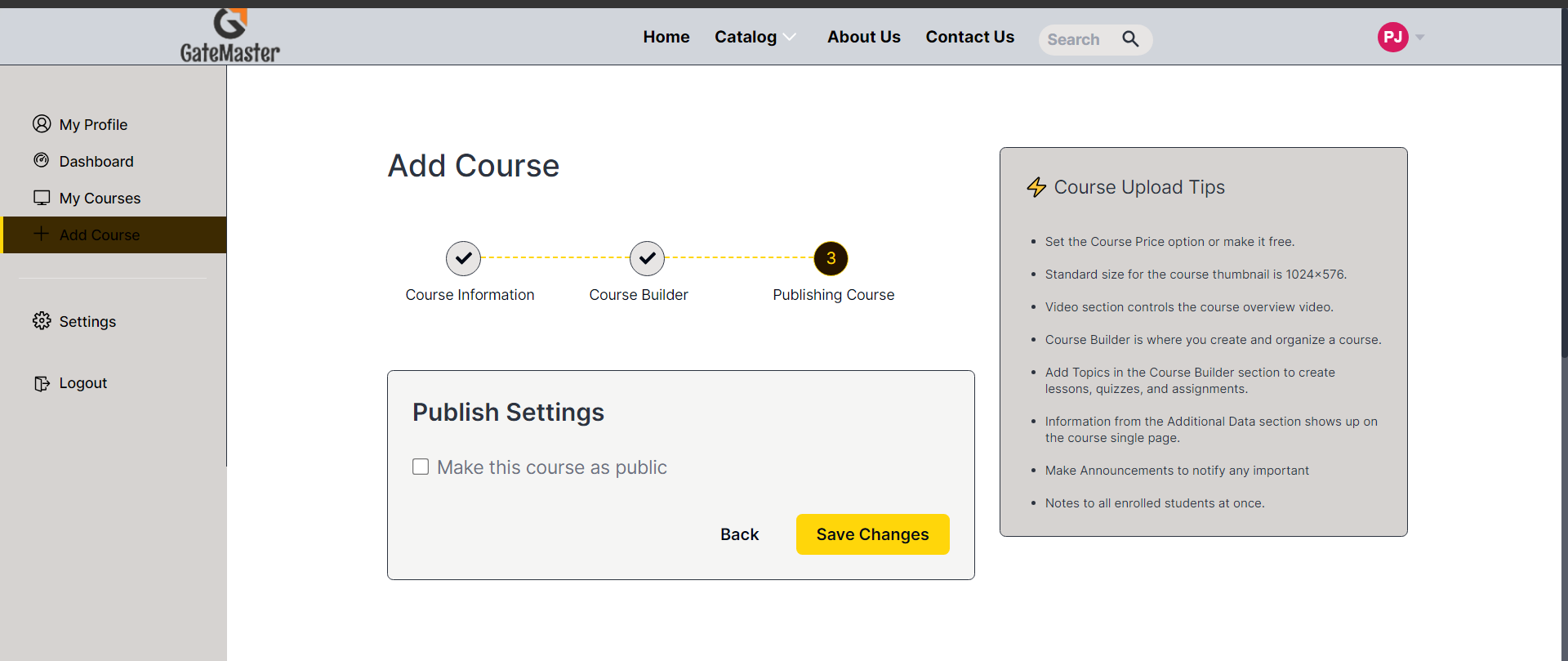Image resolution: width=1568 pixels, height=661 pixels.
Task: Open the Home menu item
Action: point(666,37)
